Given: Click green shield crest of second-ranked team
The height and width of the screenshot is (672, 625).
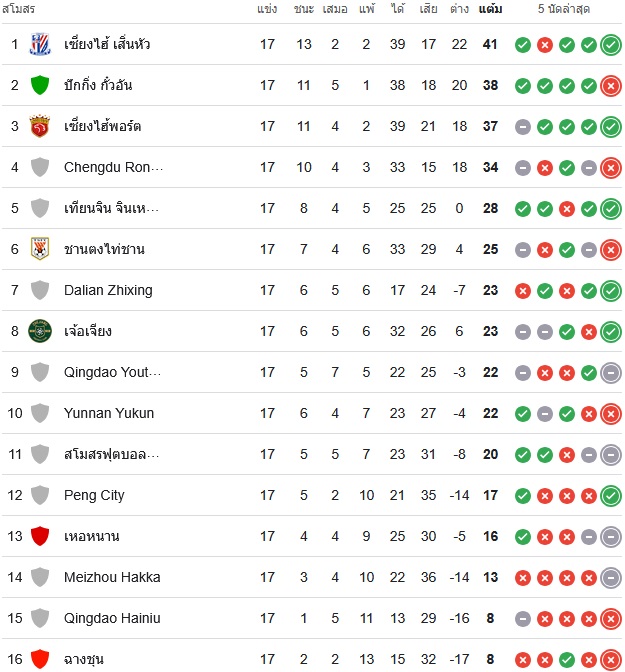Looking at the screenshot, I should (x=40, y=85).
